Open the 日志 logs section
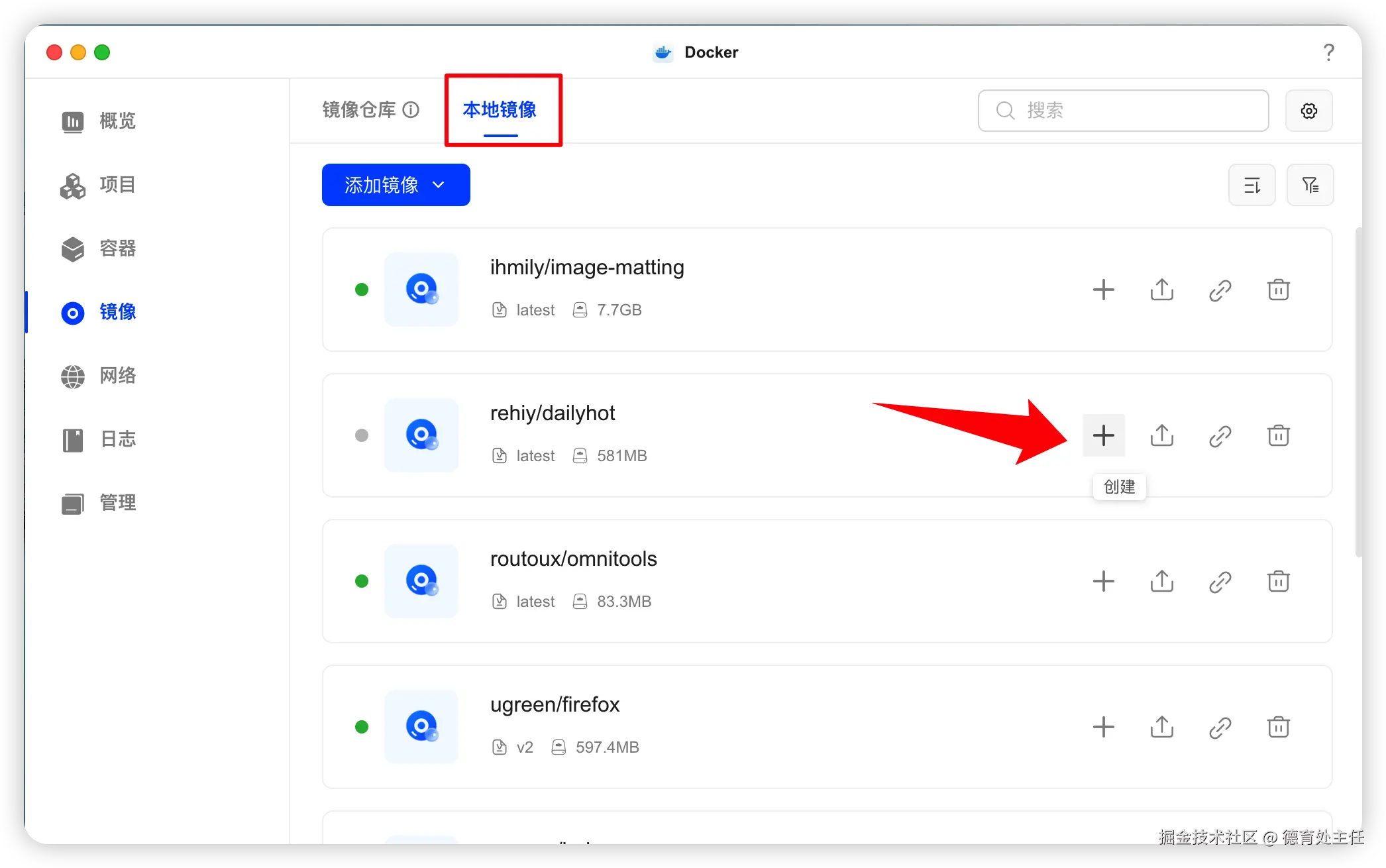 point(98,439)
